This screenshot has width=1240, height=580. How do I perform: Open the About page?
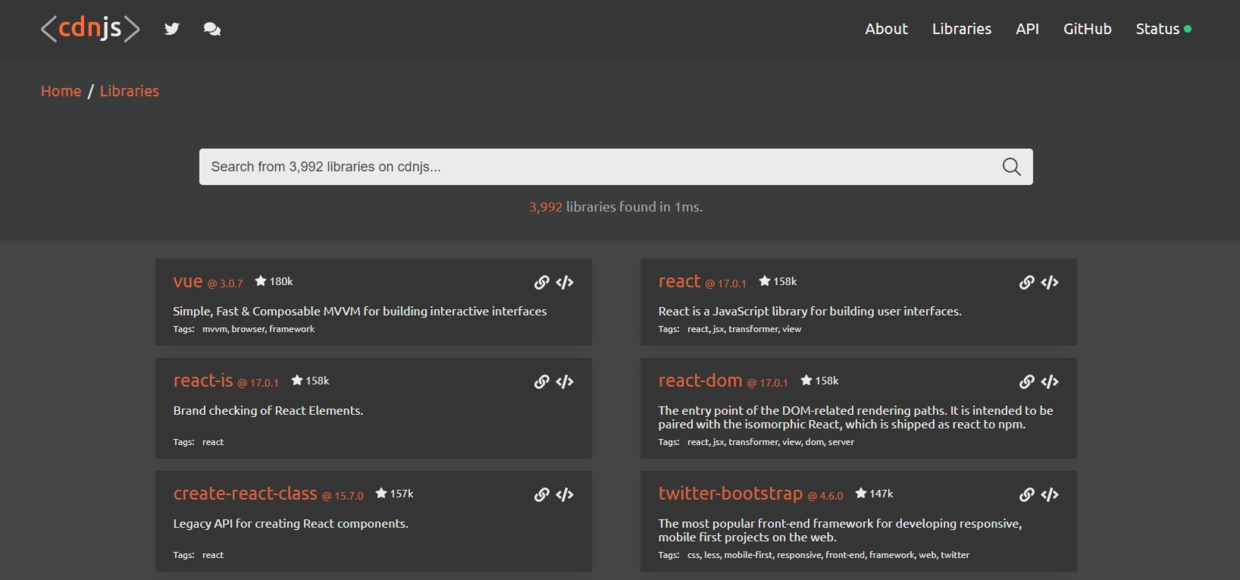(886, 29)
